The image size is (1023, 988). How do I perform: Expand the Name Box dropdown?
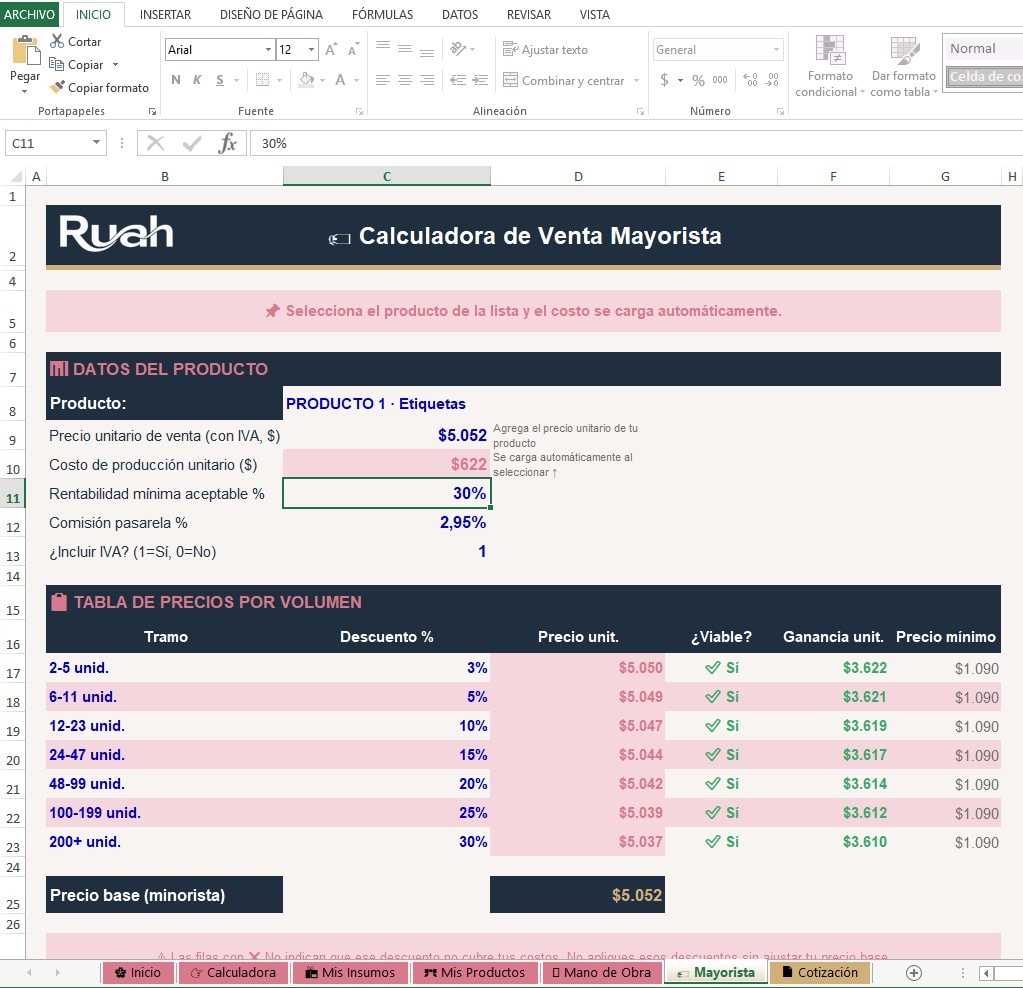point(96,142)
